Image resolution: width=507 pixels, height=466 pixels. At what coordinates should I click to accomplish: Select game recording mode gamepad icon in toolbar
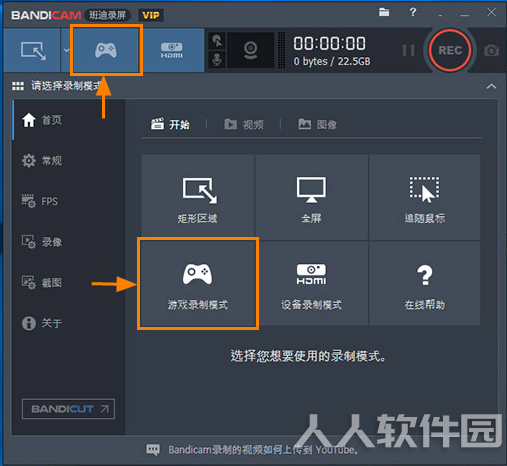(x=106, y=50)
